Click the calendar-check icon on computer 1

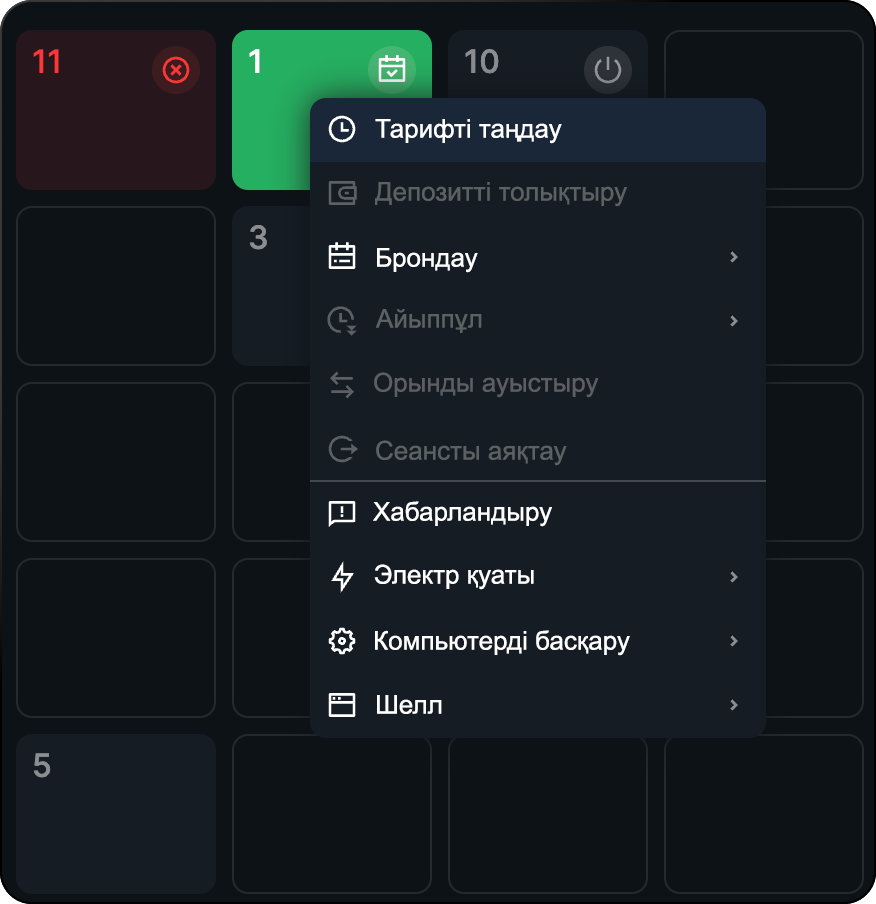[392, 69]
